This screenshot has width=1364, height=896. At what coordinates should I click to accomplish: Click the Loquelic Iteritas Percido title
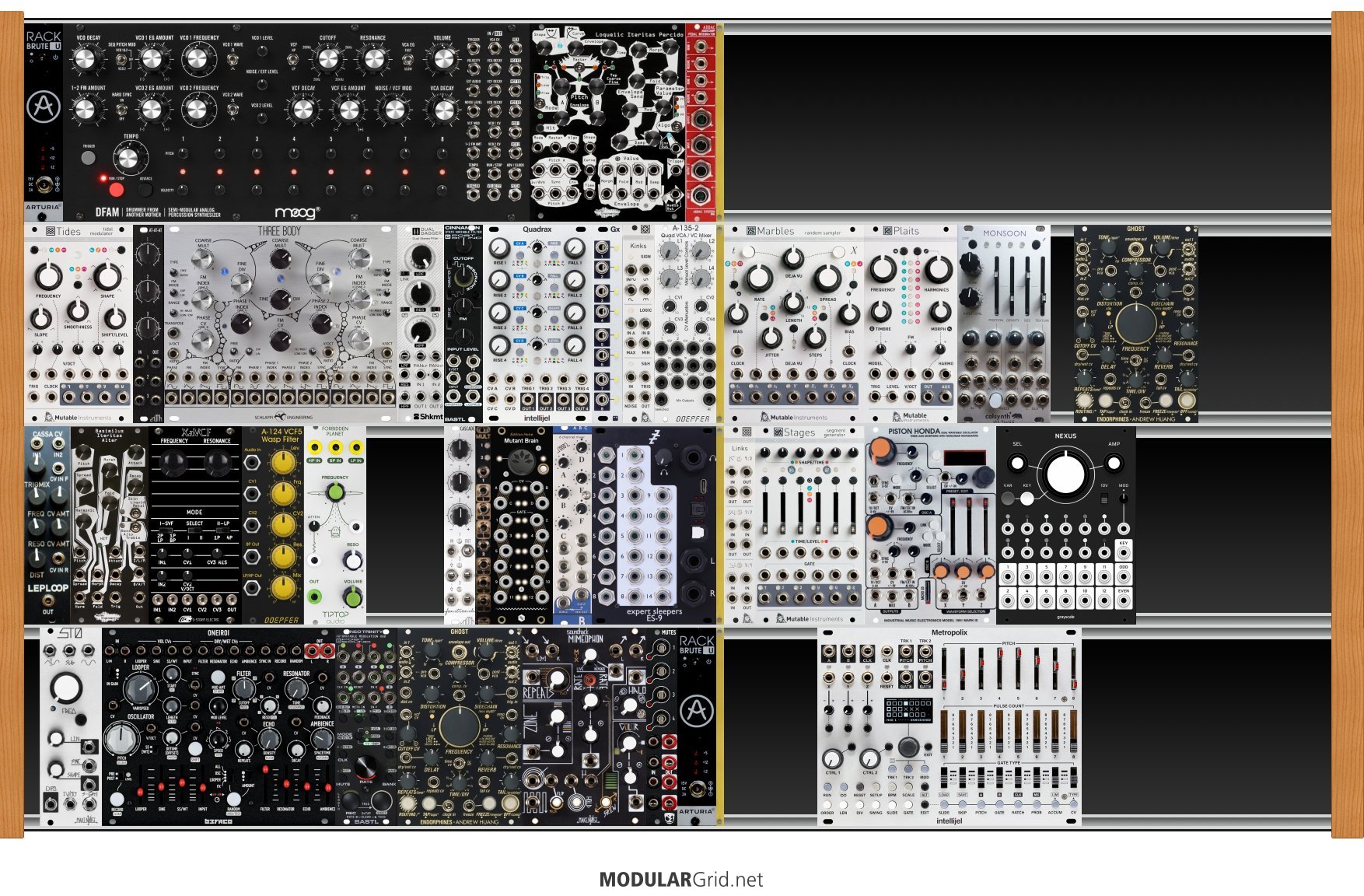(639, 35)
